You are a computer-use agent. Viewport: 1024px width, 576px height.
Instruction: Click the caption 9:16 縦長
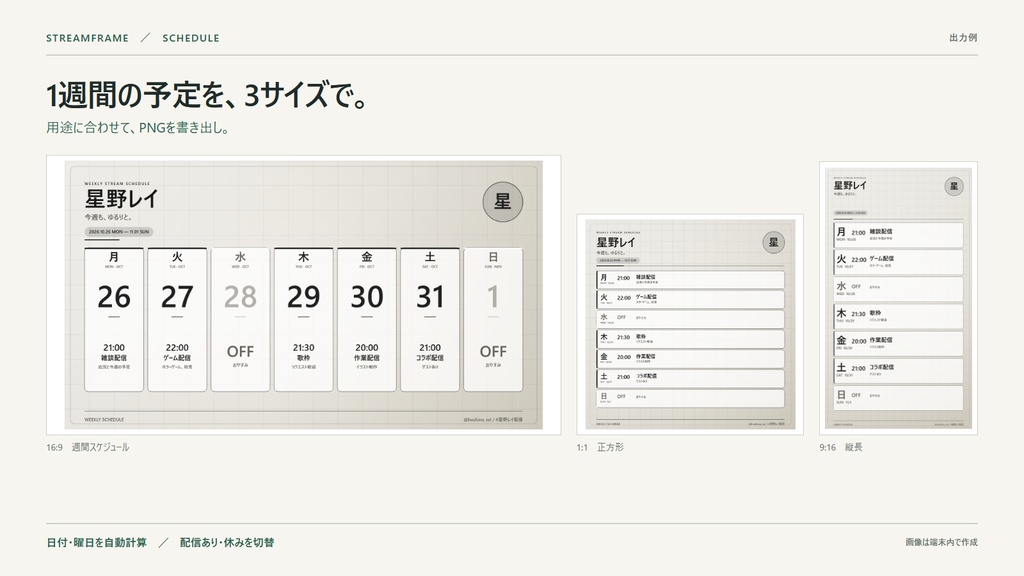coord(841,447)
